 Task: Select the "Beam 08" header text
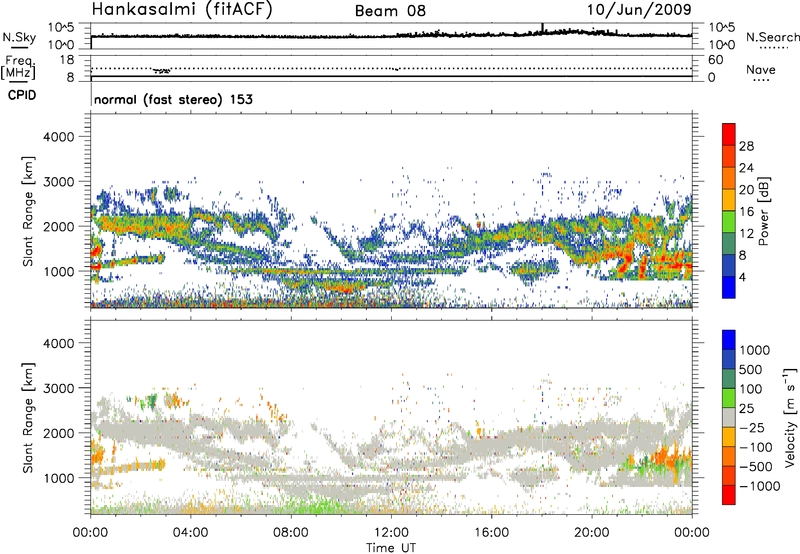pyautogui.click(x=390, y=11)
